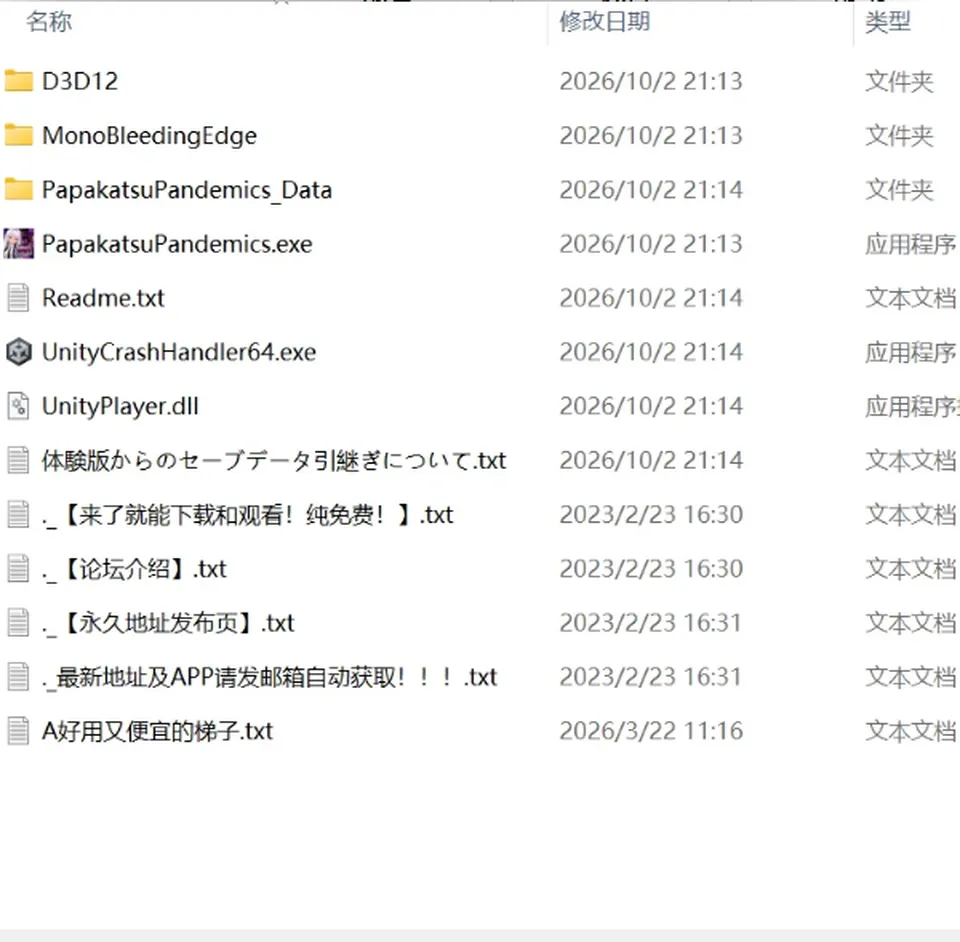Click the 文本文档 type of A好用又便宜的梯子.txt

(x=910, y=731)
